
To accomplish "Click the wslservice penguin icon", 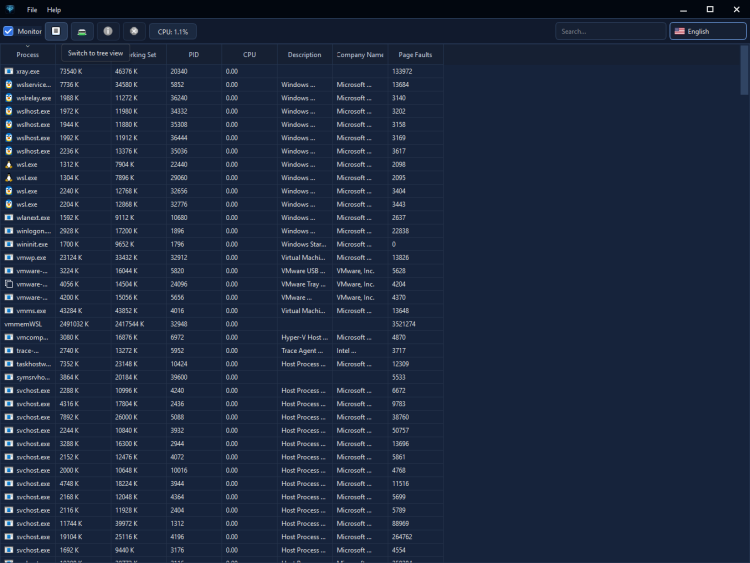I will pos(9,85).
